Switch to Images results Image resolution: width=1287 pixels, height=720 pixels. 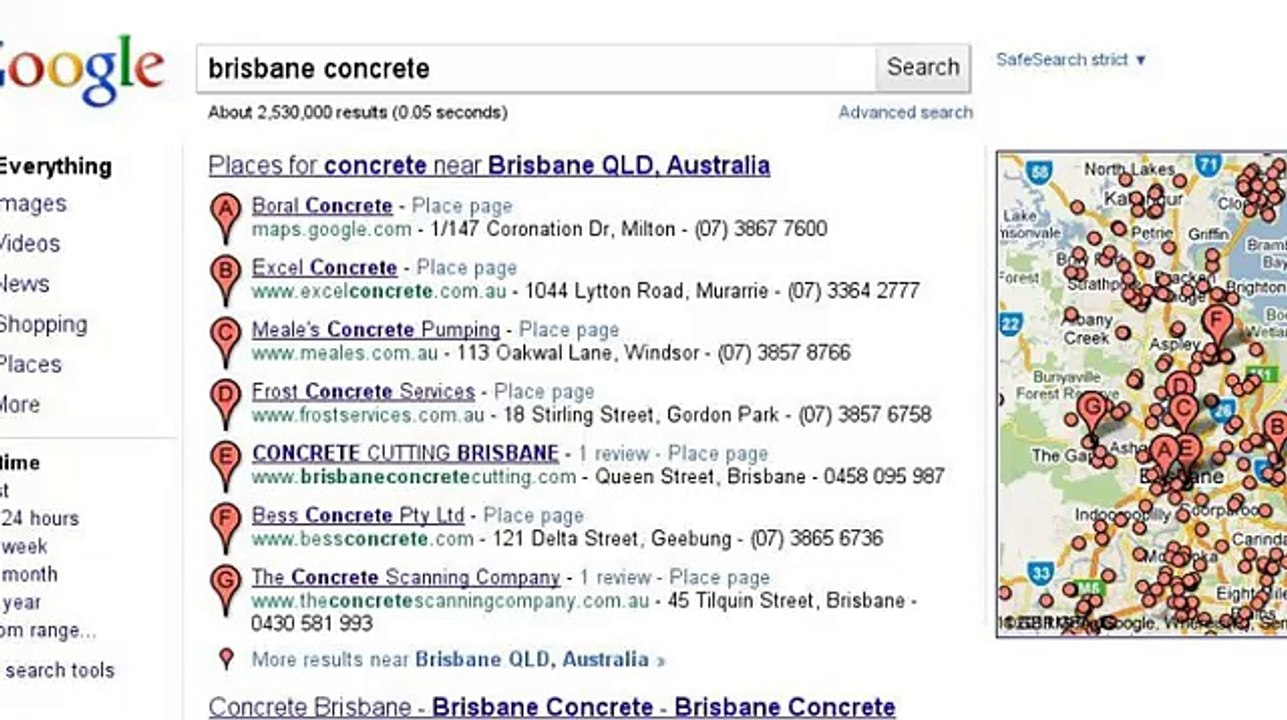(x=32, y=204)
